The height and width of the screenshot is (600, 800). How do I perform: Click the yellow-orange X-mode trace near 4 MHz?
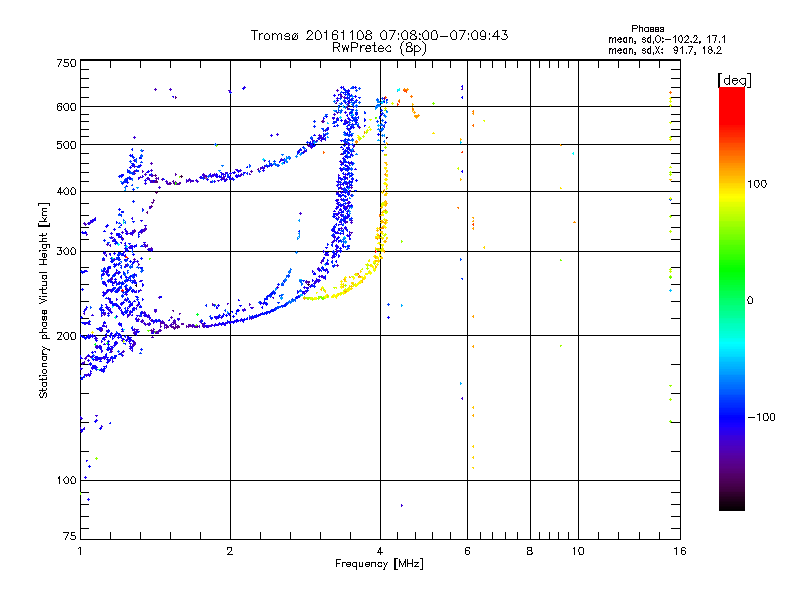pyautogui.click(x=382, y=204)
